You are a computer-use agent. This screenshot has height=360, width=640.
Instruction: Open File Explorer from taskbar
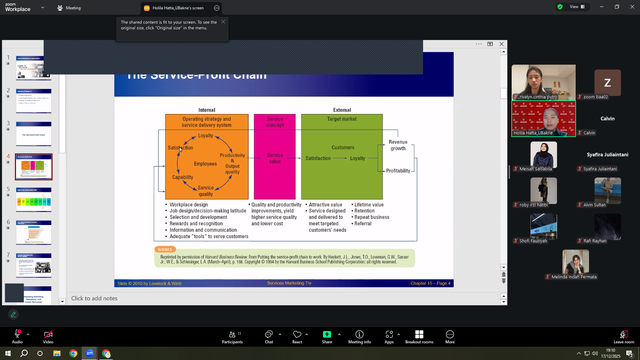(57, 353)
